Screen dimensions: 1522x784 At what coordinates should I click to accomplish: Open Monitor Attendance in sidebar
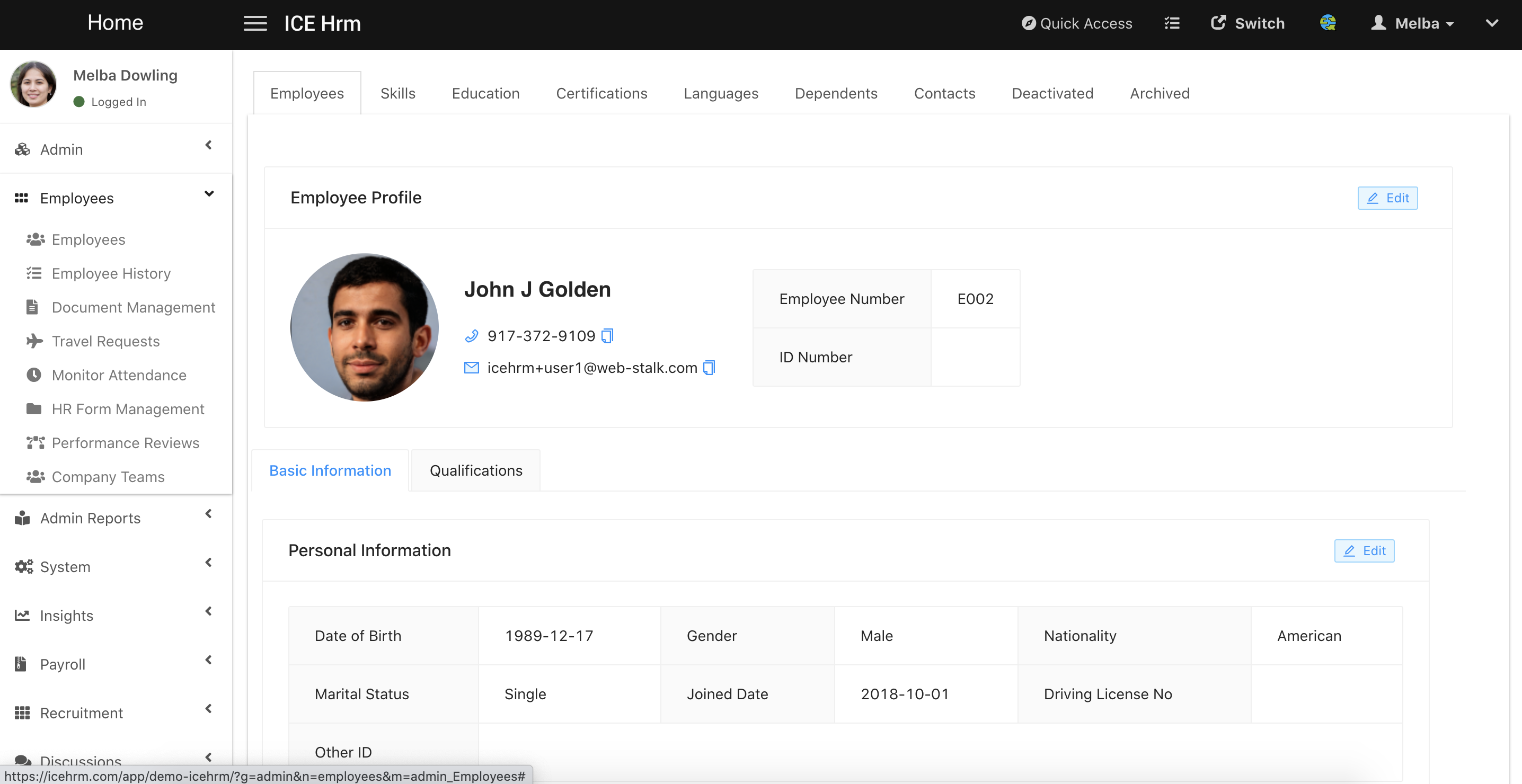[x=119, y=375]
